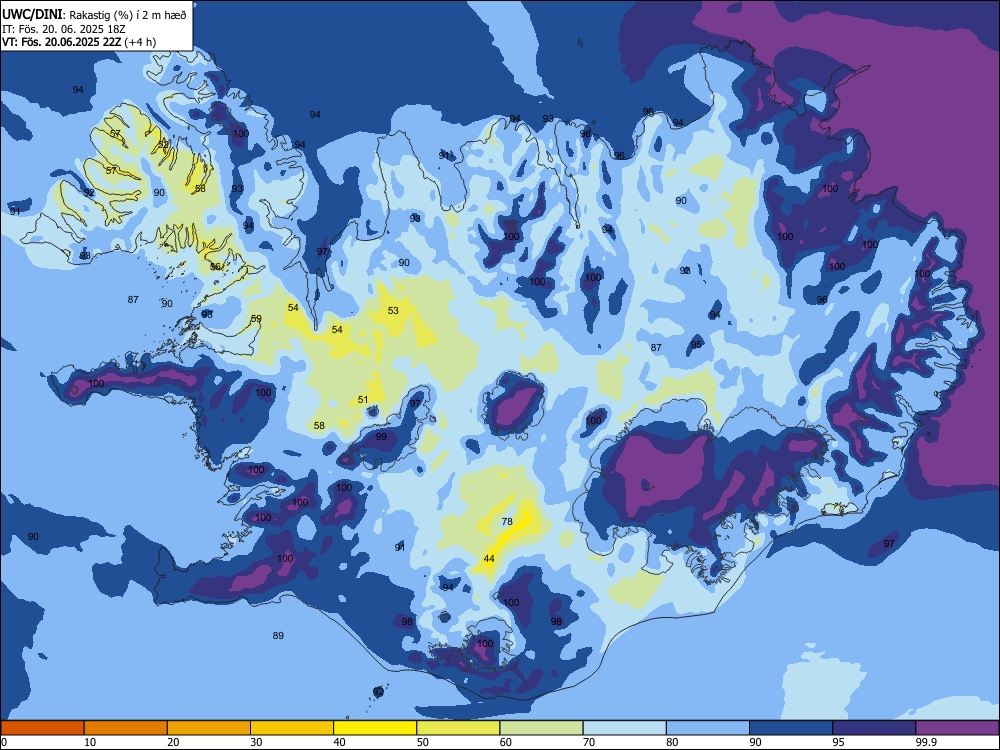Image resolution: width=1000 pixels, height=750 pixels.
Task: Select the '60' tick label on the color scale
Action: tap(506, 742)
